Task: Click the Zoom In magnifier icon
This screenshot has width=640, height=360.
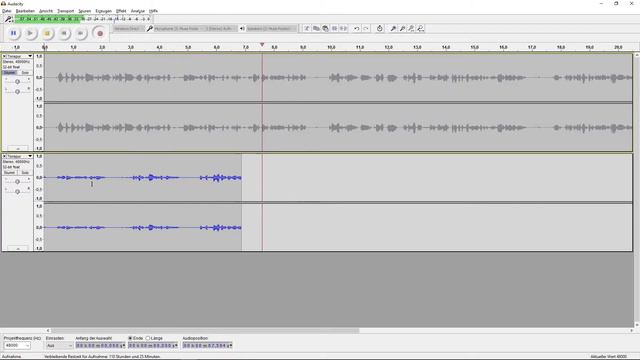Action: click(393, 29)
